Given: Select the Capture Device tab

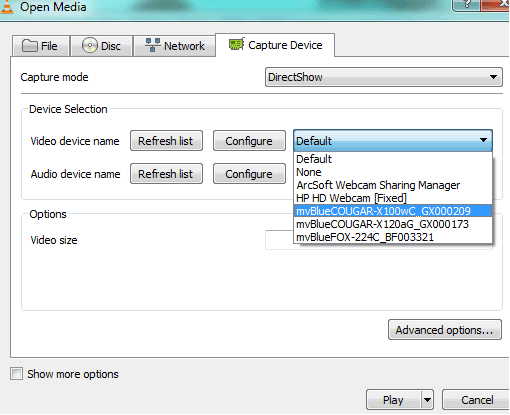Looking at the screenshot, I should click(x=275, y=45).
